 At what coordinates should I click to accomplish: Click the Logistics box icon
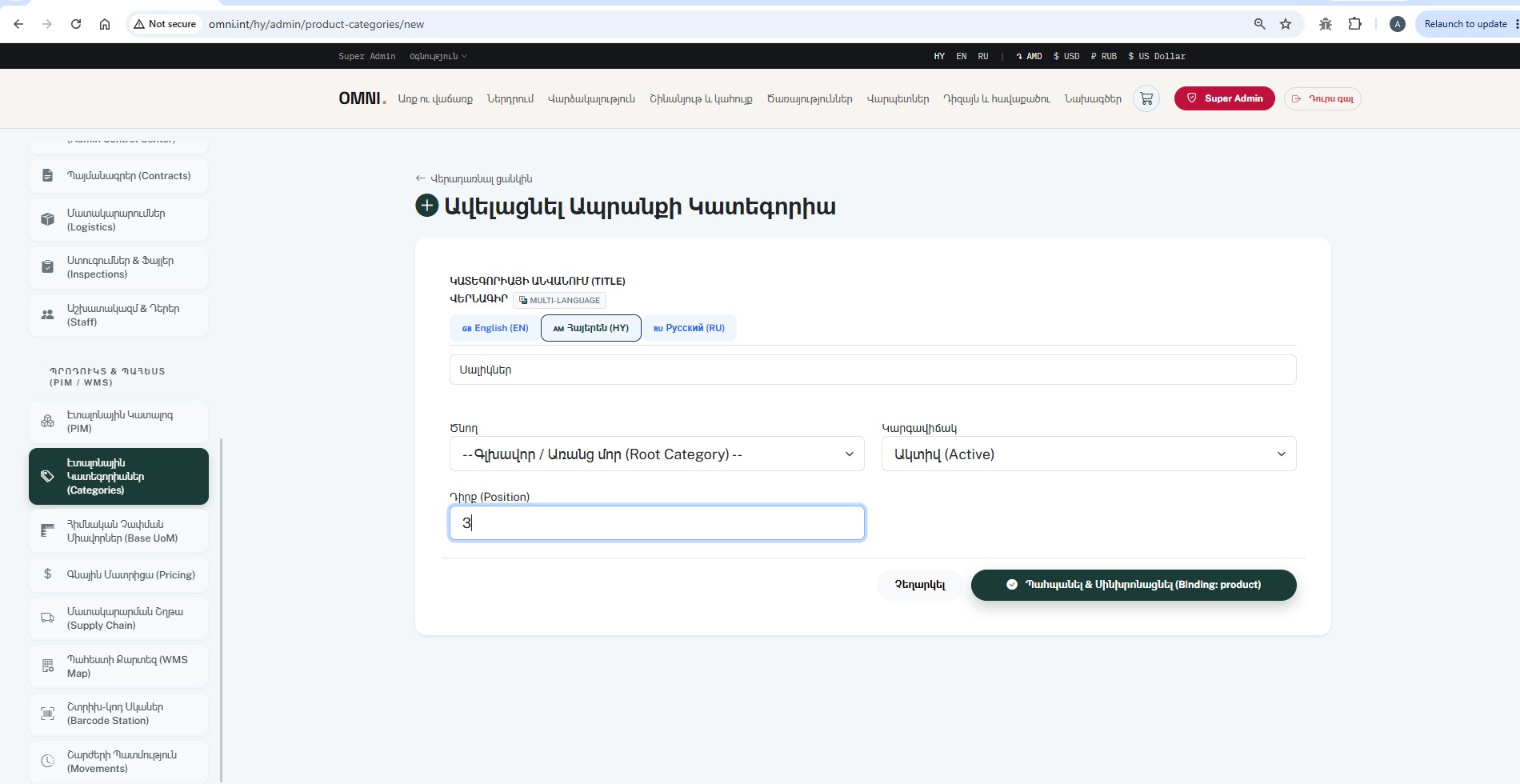(47, 219)
